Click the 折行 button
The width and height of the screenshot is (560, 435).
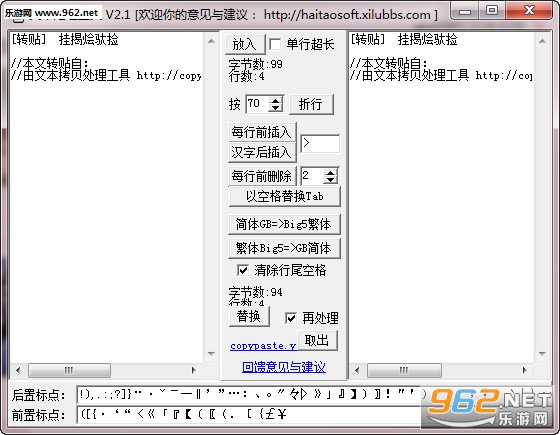[x=311, y=104]
